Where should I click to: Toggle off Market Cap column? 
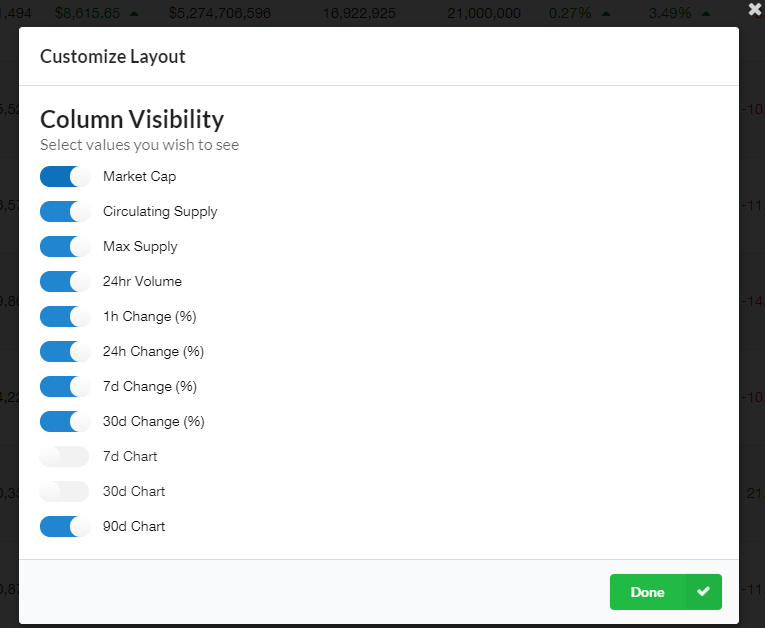coord(65,177)
